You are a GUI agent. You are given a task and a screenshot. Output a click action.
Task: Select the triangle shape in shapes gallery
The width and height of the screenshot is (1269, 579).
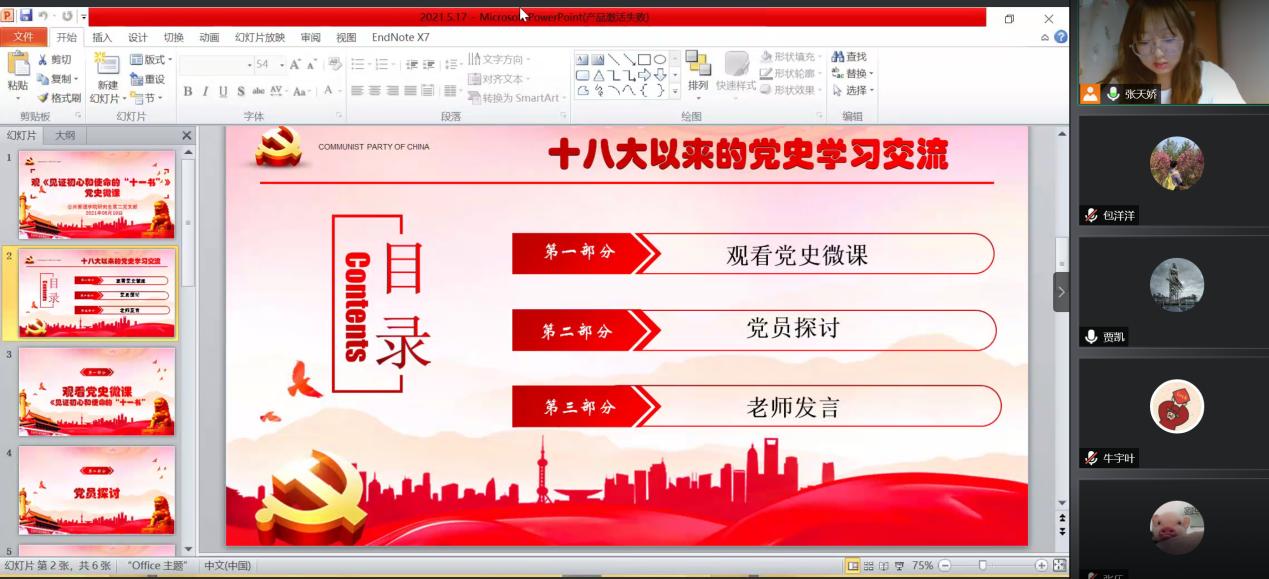[x=598, y=75]
